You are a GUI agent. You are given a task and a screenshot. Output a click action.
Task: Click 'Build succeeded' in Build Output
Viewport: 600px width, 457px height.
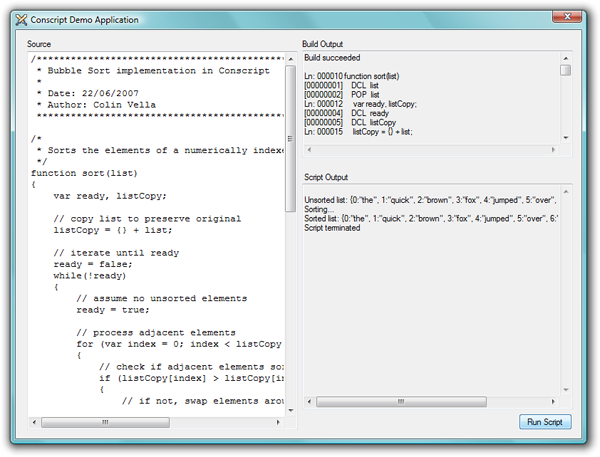[332, 58]
